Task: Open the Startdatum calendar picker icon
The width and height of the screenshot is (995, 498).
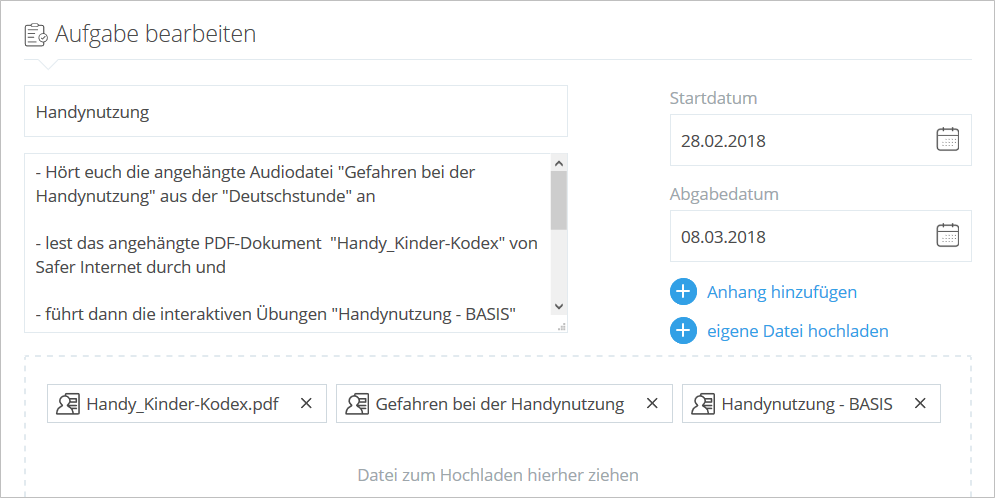Action: click(947, 139)
